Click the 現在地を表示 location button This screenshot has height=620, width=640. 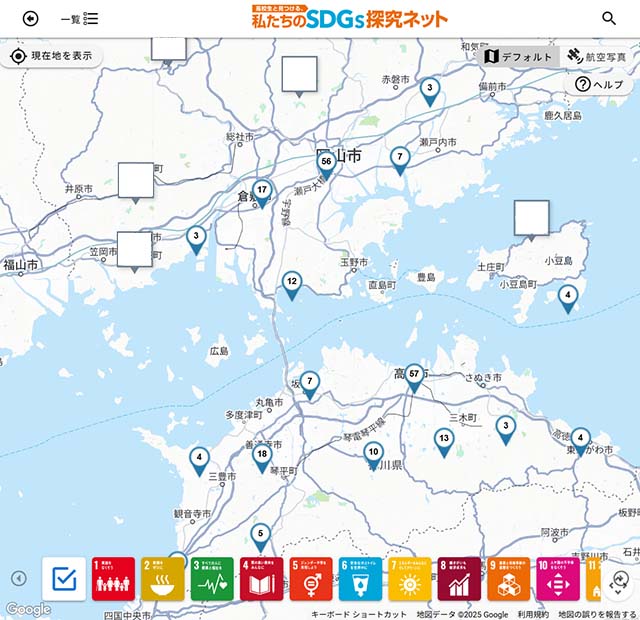pos(51,56)
